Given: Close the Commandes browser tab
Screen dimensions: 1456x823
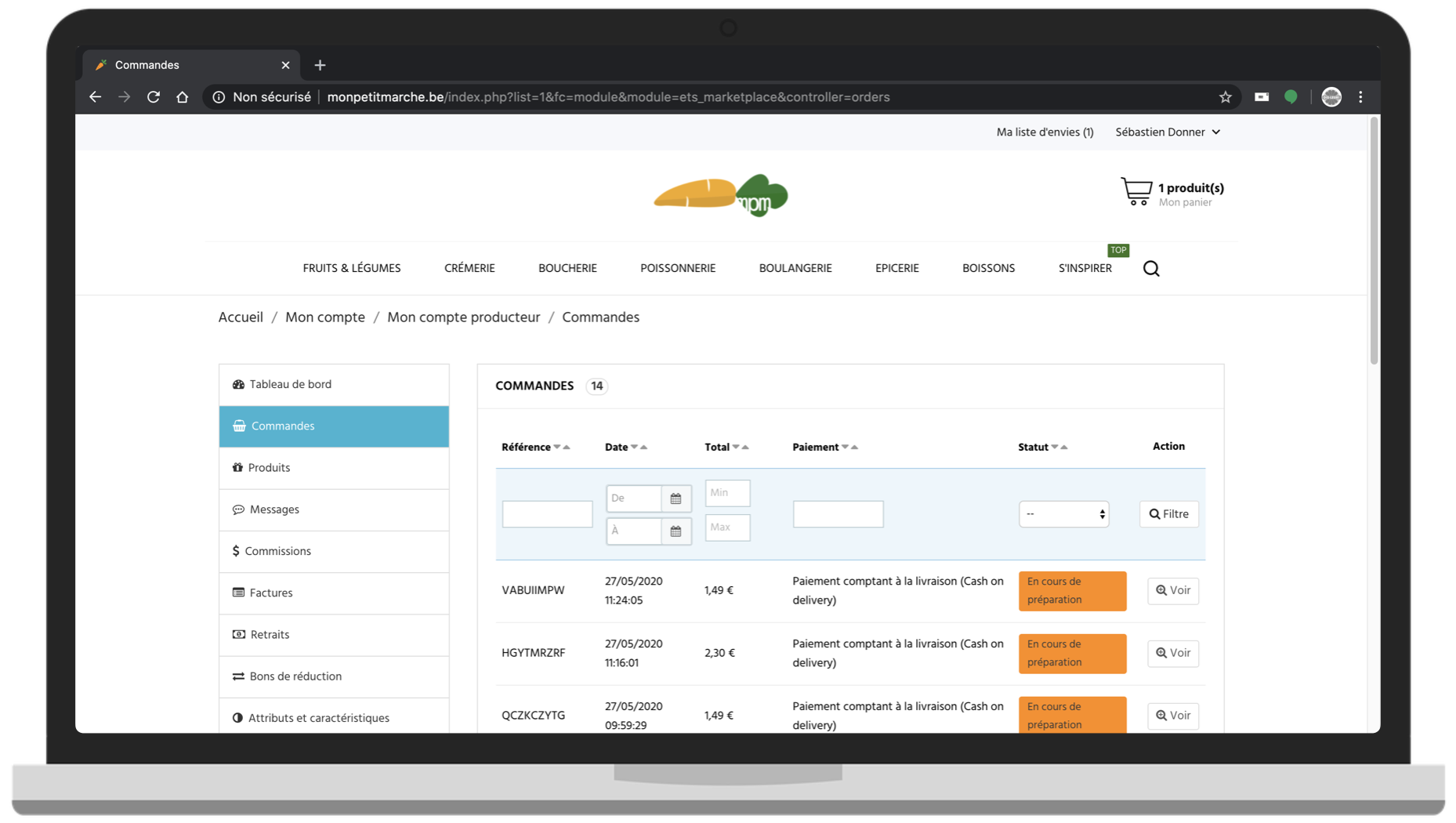Looking at the screenshot, I should click(x=285, y=65).
